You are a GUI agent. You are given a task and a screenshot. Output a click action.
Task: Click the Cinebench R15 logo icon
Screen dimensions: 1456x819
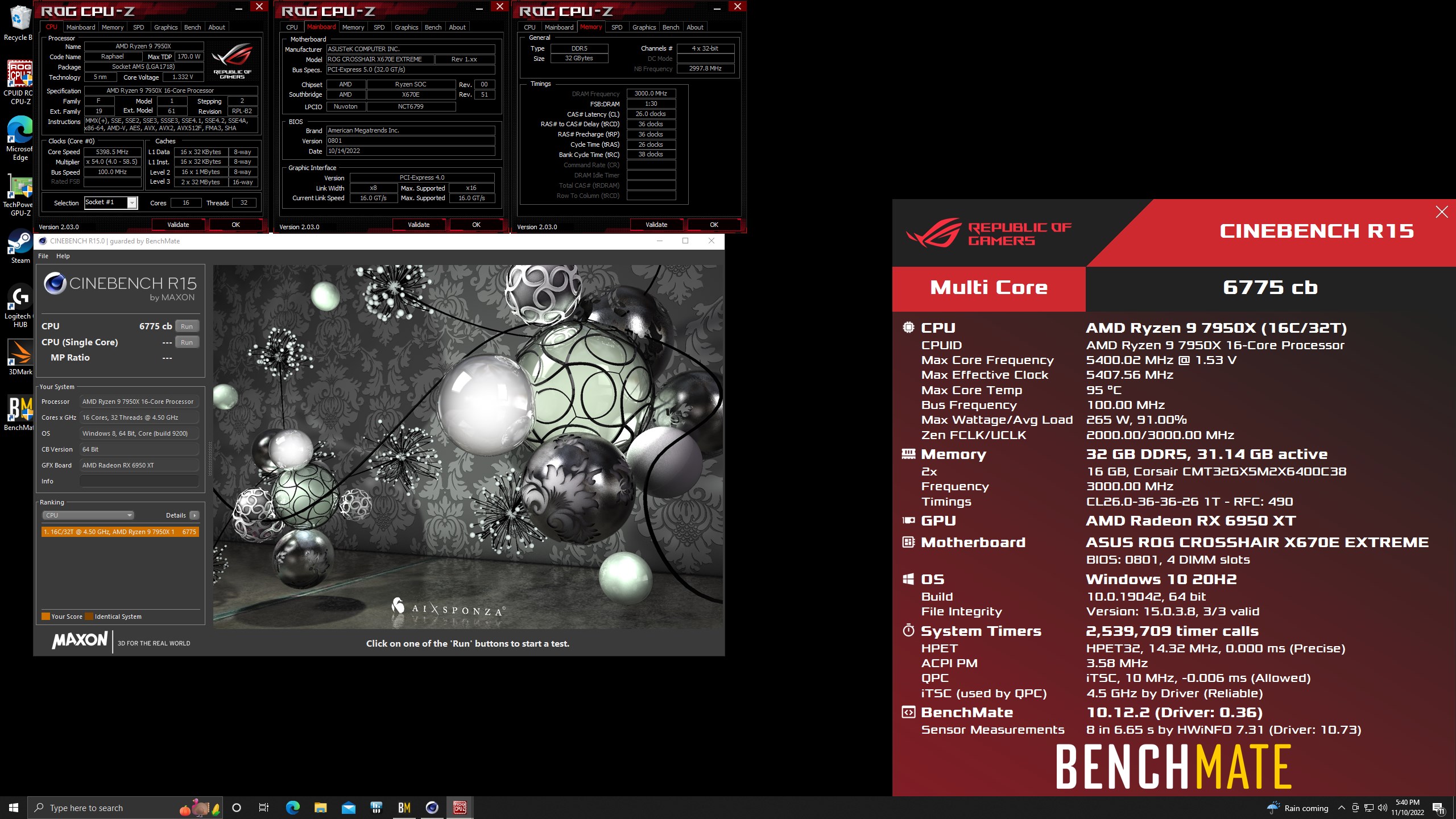coord(55,283)
